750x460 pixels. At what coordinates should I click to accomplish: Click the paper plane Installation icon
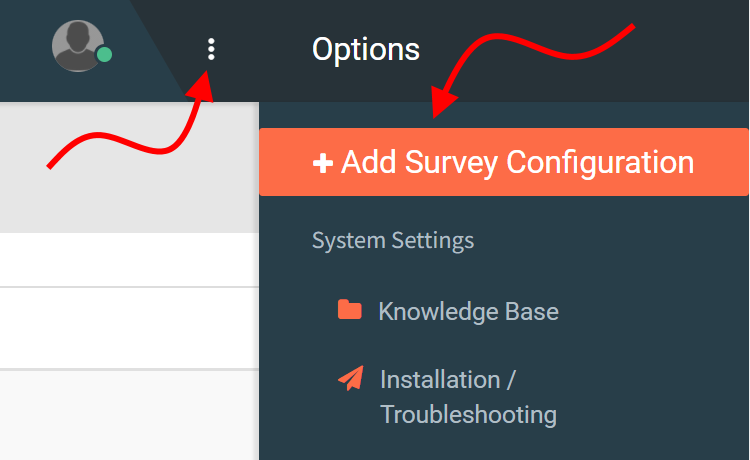coord(351,378)
